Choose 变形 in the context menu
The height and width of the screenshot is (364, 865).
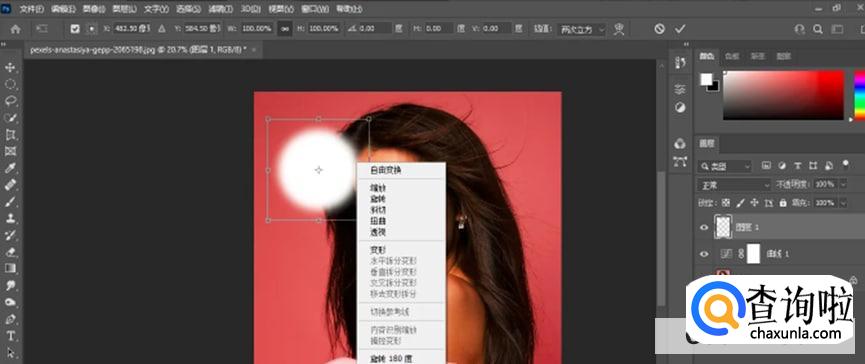(377, 250)
